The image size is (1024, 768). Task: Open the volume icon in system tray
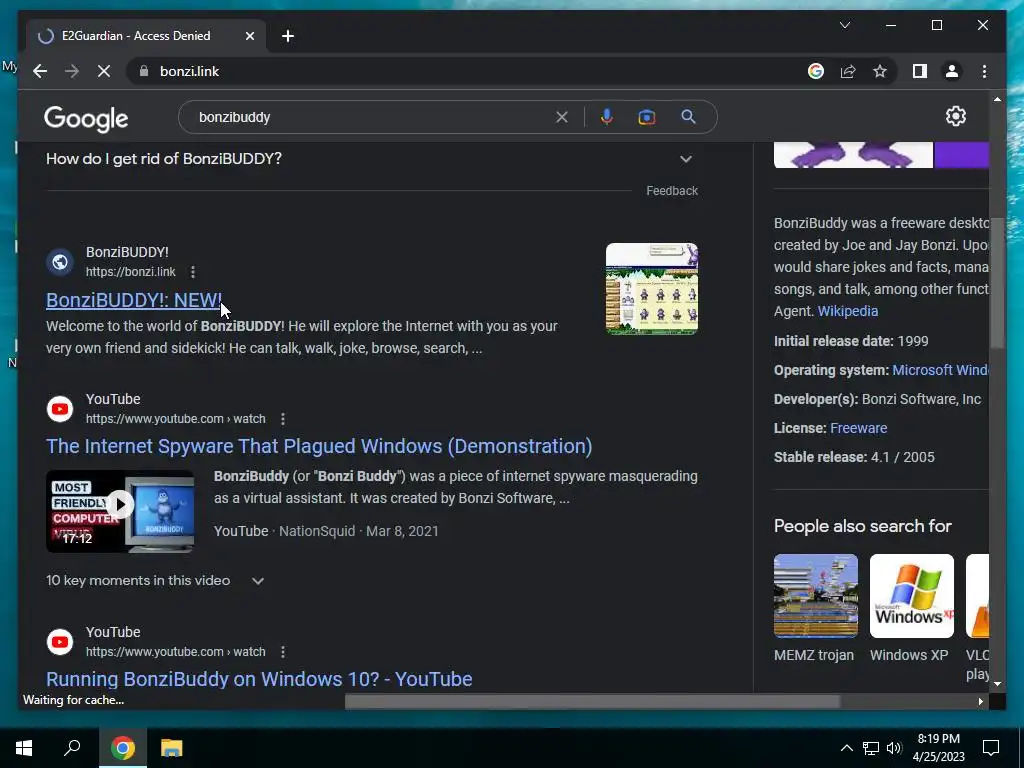pyautogui.click(x=894, y=748)
